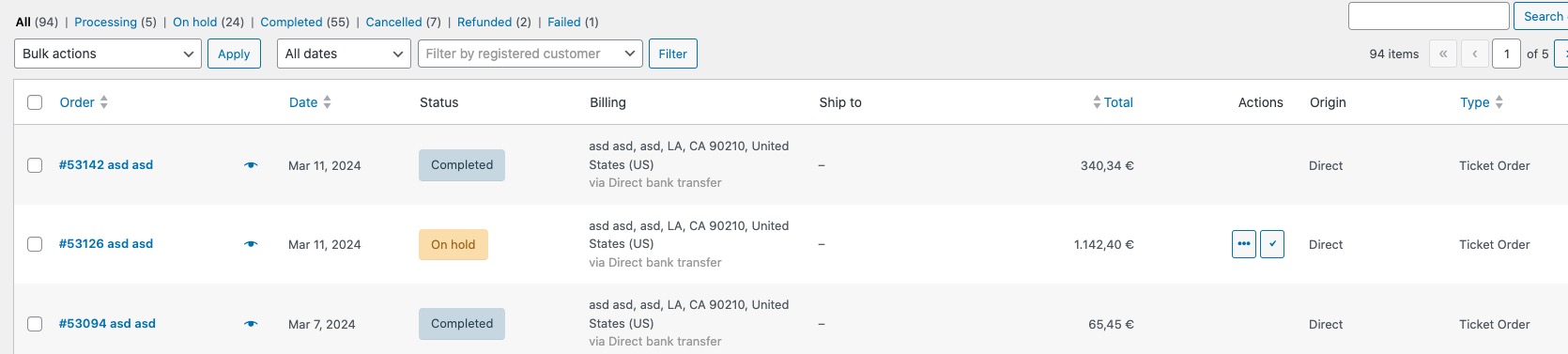The image size is (1568, 354).
Task: Expand the All dates filter
Action: pos(344,54)
